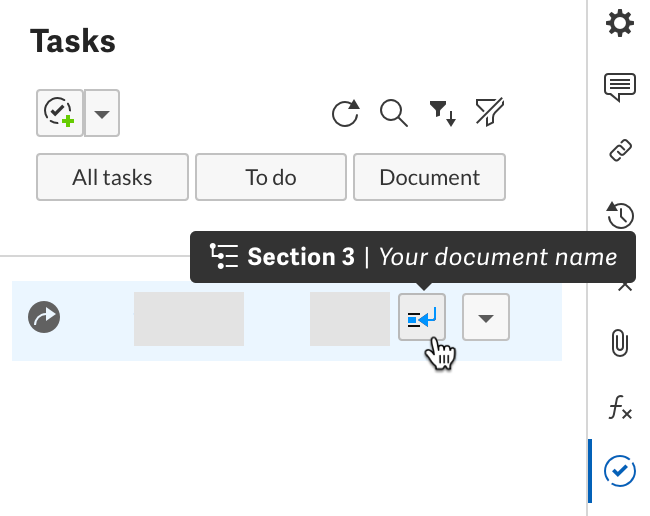Open the links panel in the sidebar

620,150
